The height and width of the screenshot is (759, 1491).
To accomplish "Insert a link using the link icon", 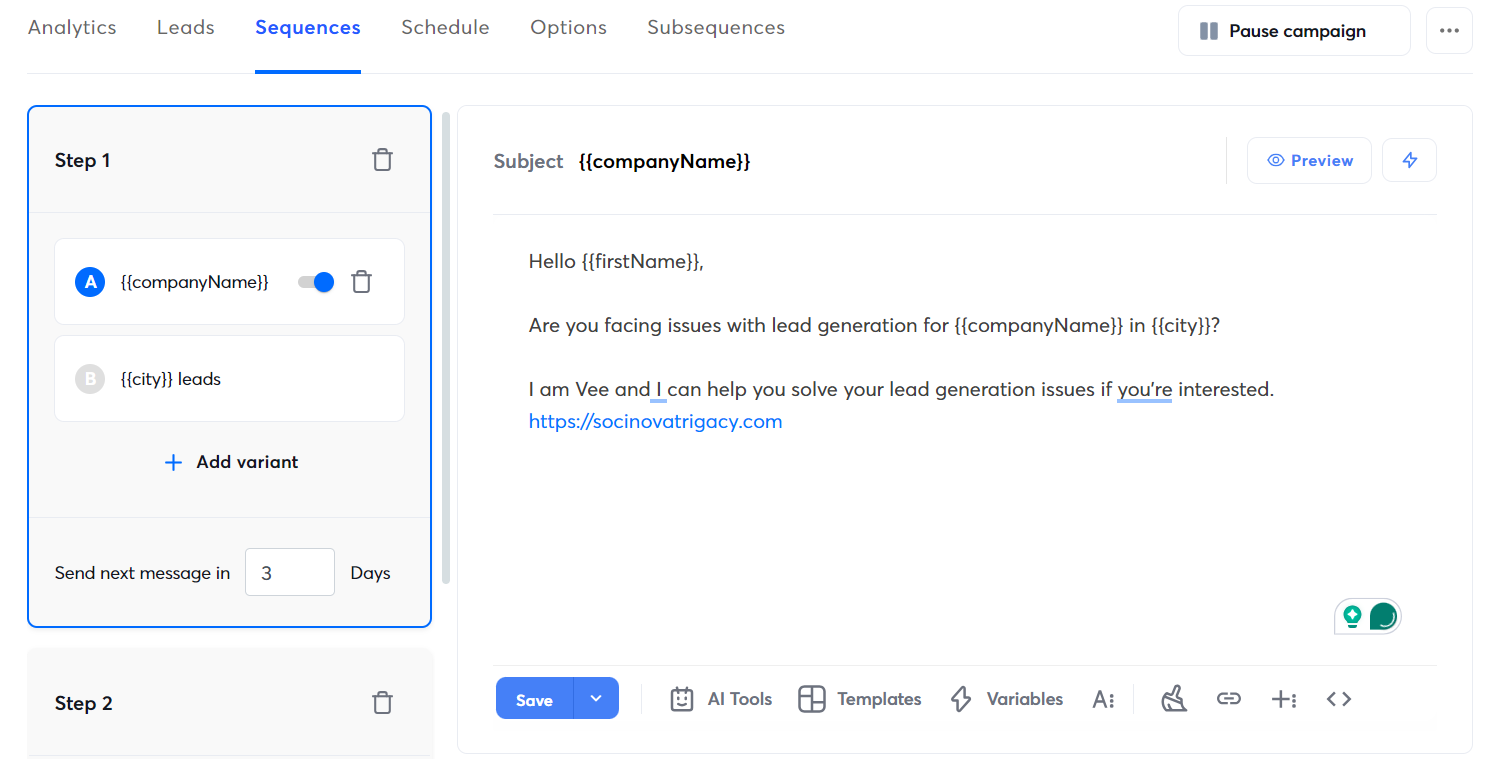I will (x=1228, y=699).
